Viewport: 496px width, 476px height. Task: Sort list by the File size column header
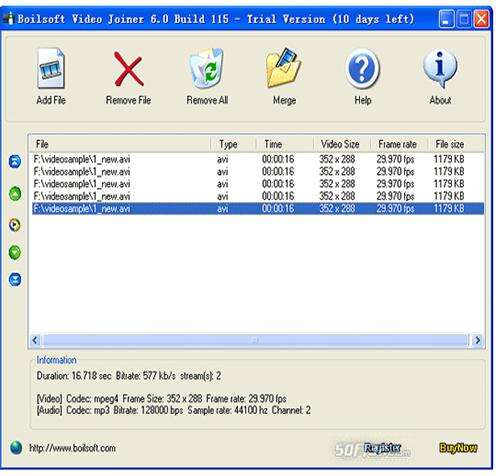(x=455, y=144)
